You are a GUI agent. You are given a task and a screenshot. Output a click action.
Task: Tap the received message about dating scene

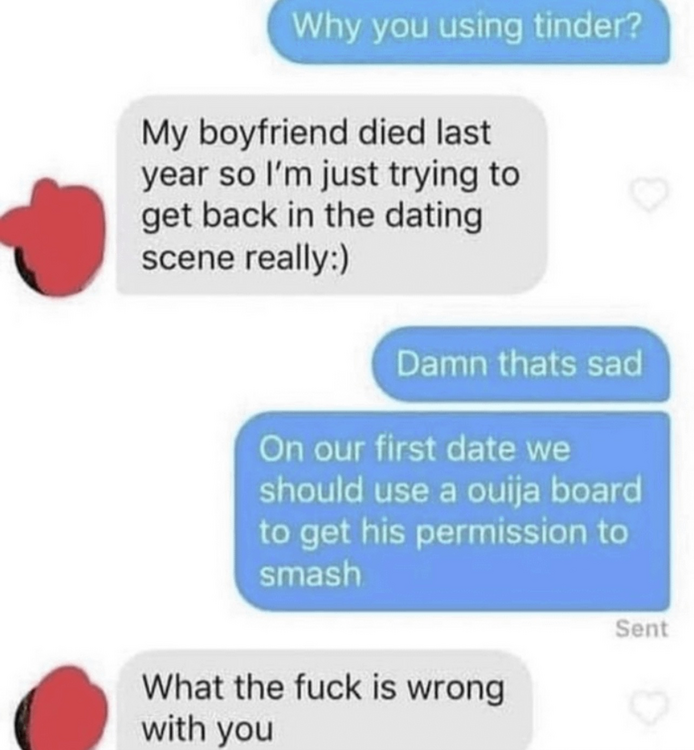[x=331, y=195]
